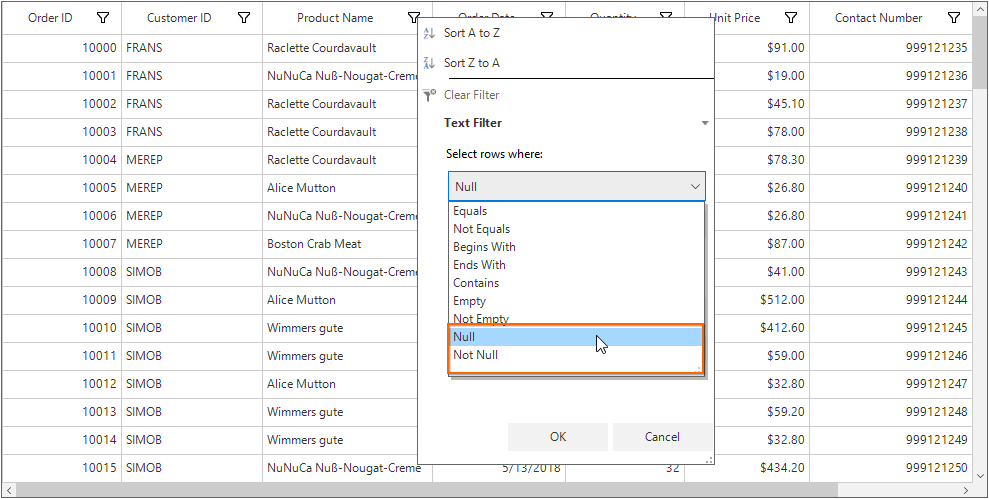This screenshot has height=499, width=989.
Task: Select MEREP cell in row 10004
Action: [x=192, y=160]
